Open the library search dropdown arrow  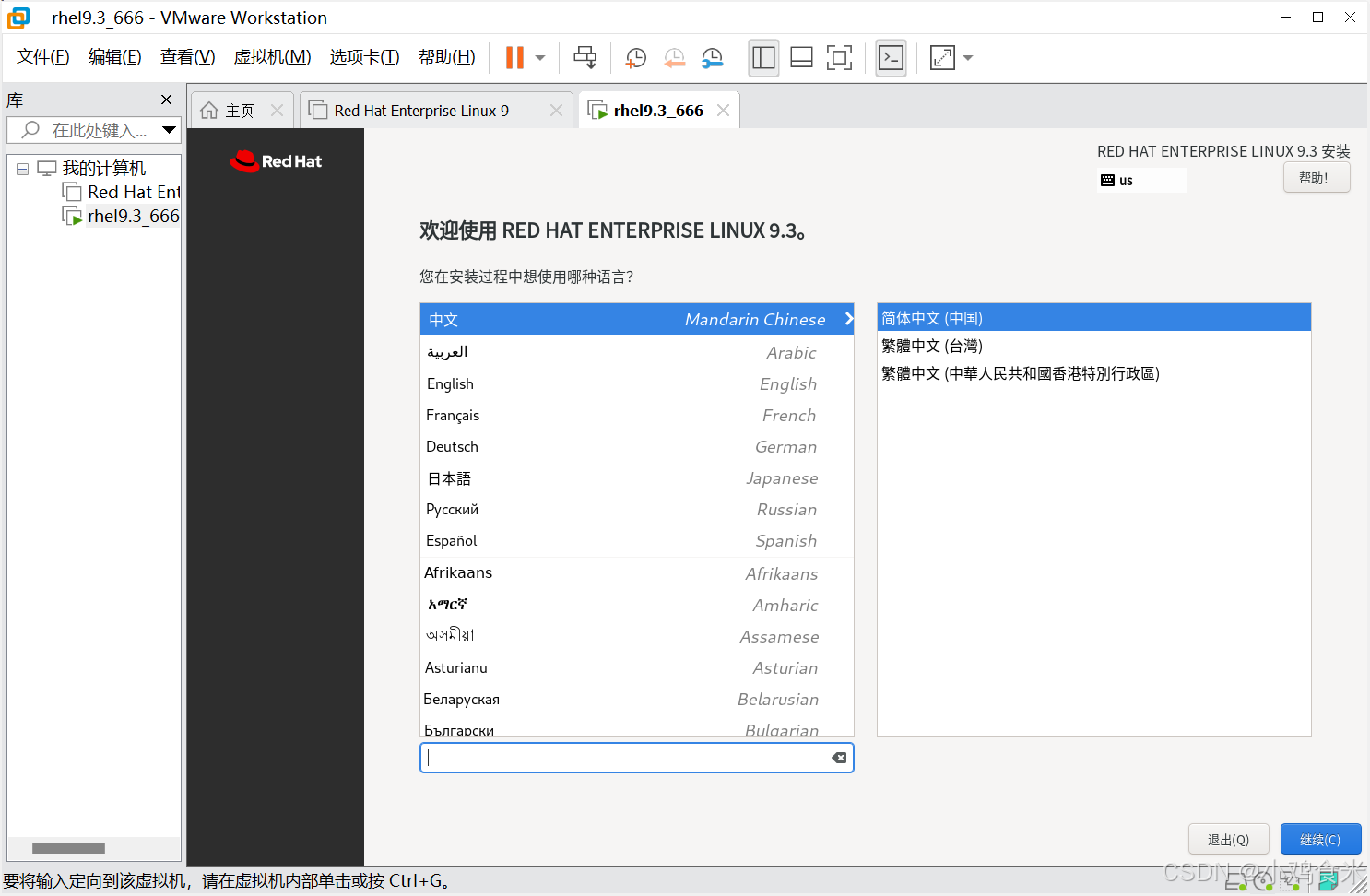click(x=170, y=130)
